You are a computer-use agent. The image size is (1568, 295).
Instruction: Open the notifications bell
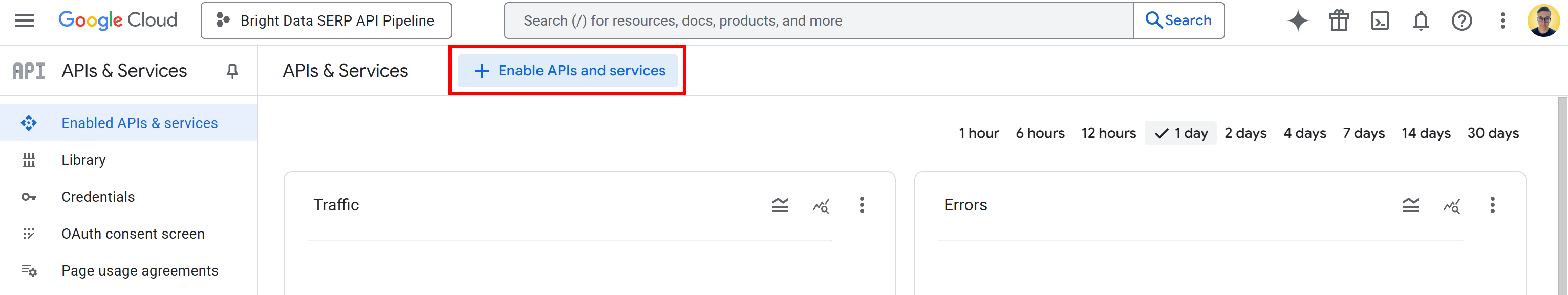pos(1421,20)
